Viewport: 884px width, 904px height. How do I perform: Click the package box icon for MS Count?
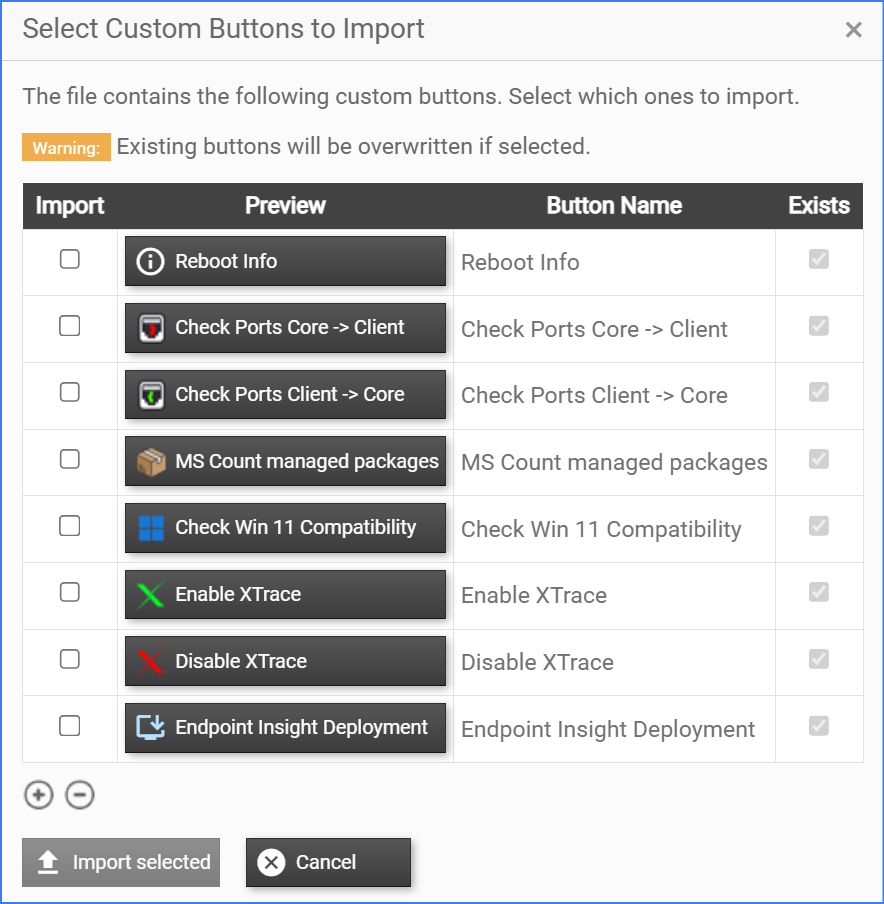click(150, 461)
